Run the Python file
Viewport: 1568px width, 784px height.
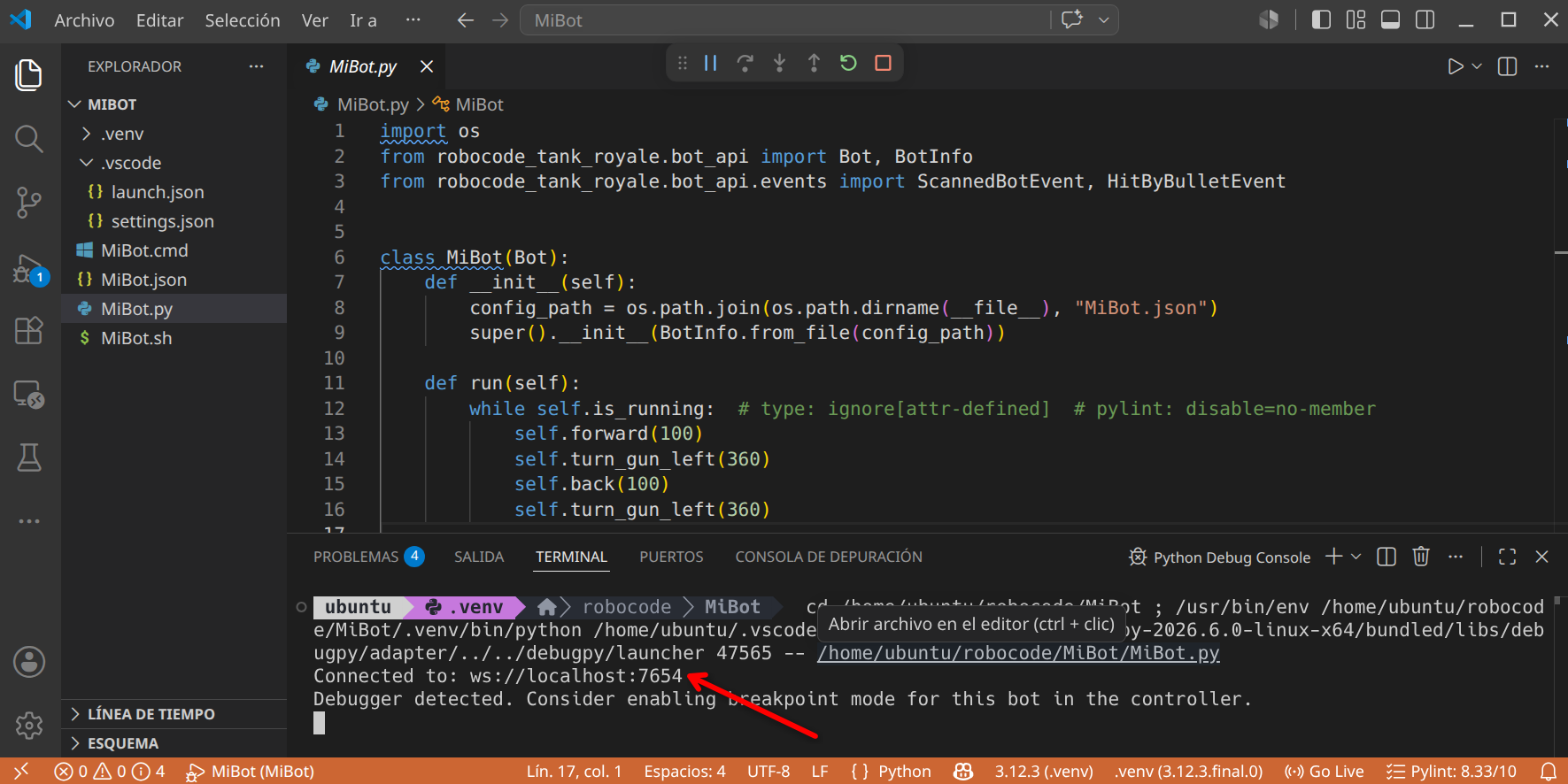pos(1455,66)
